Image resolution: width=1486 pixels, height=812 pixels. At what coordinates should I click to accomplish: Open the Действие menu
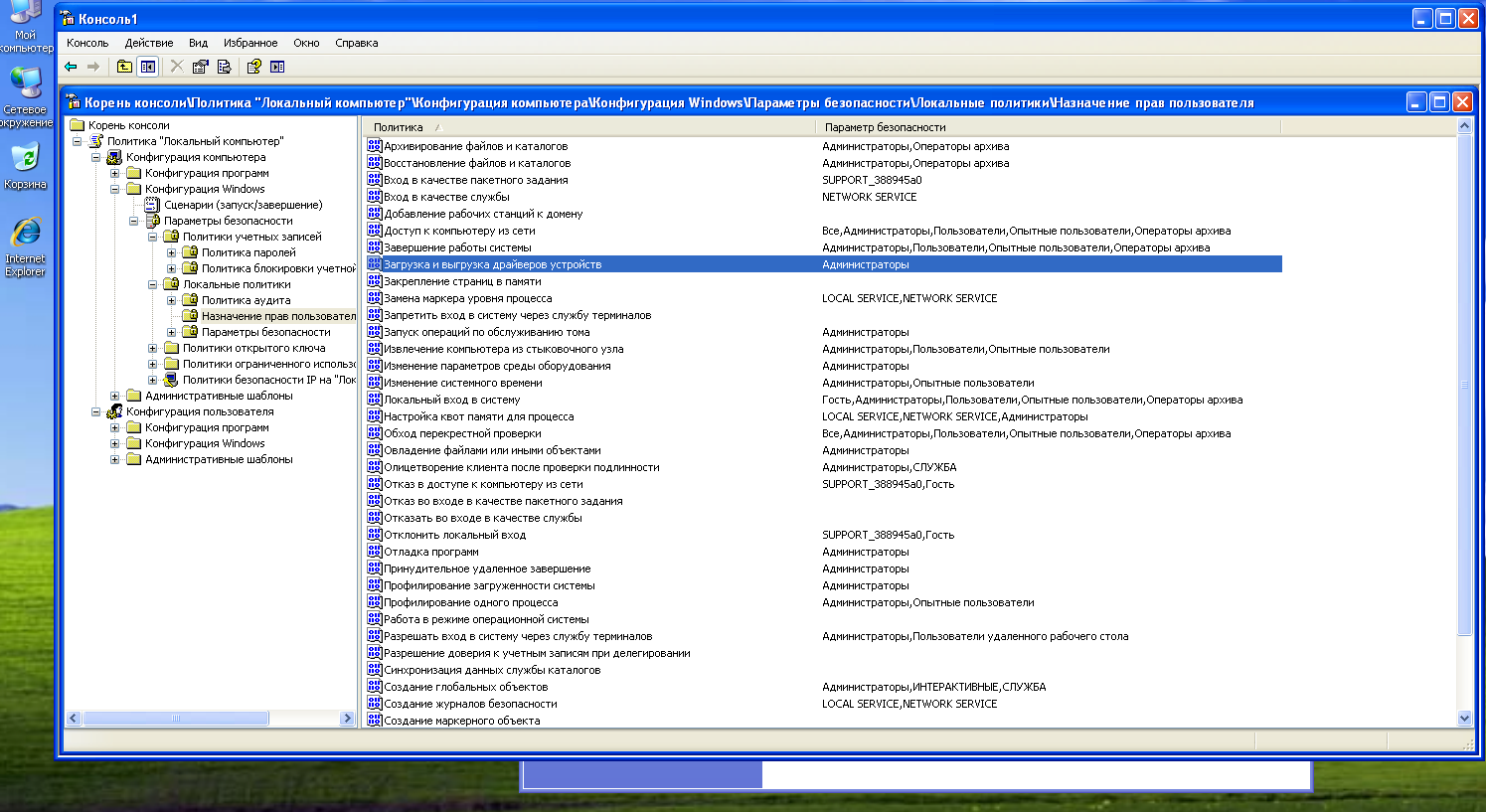coord(149,43)
